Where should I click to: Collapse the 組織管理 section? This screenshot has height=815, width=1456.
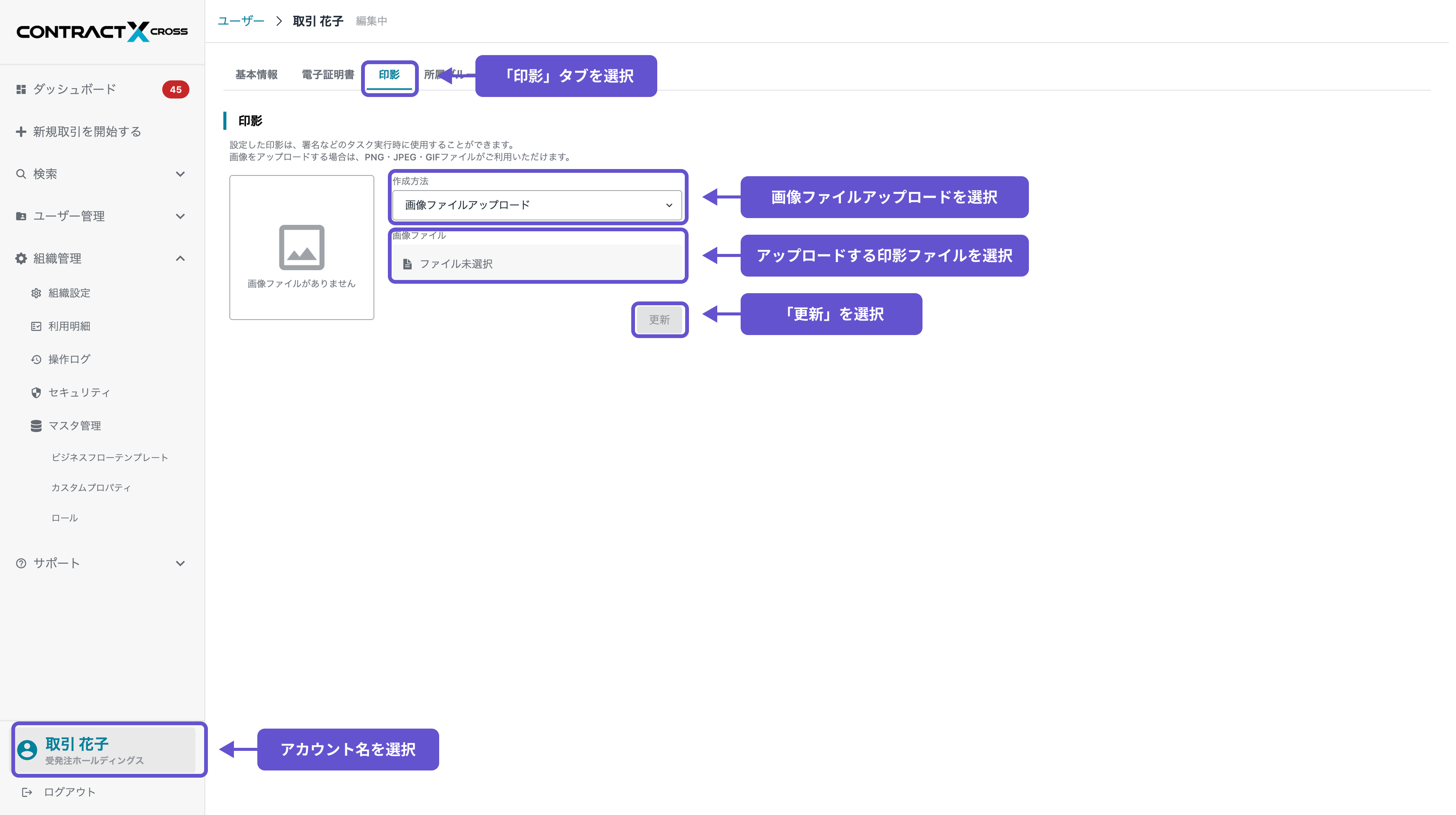[x=180, y=258]
